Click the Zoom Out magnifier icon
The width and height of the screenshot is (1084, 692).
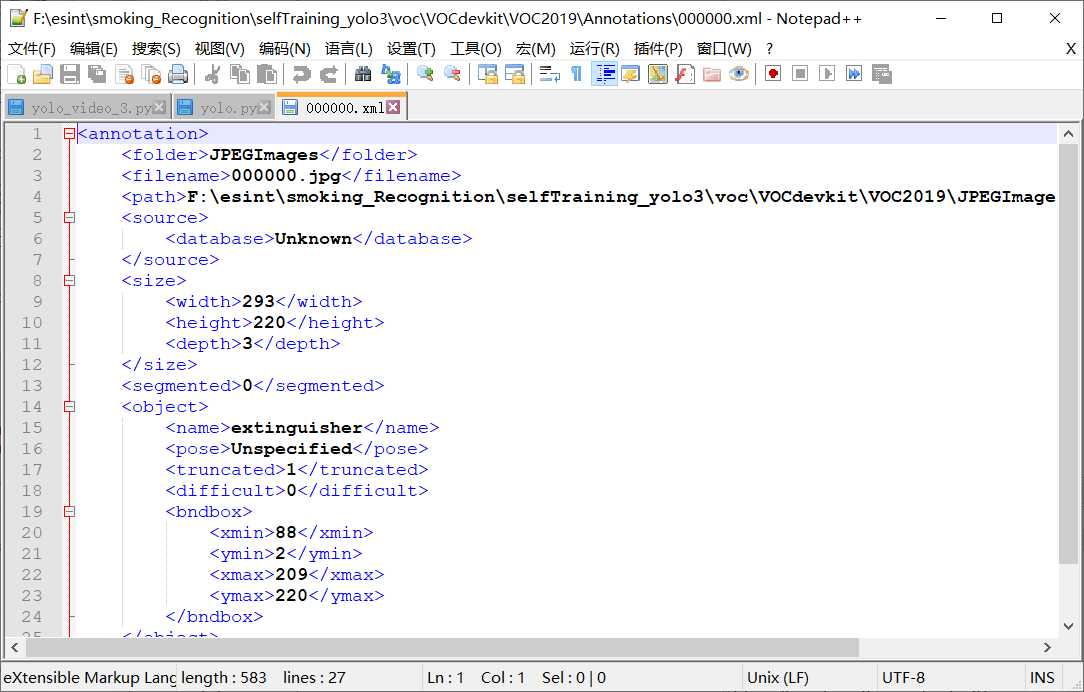452,74
